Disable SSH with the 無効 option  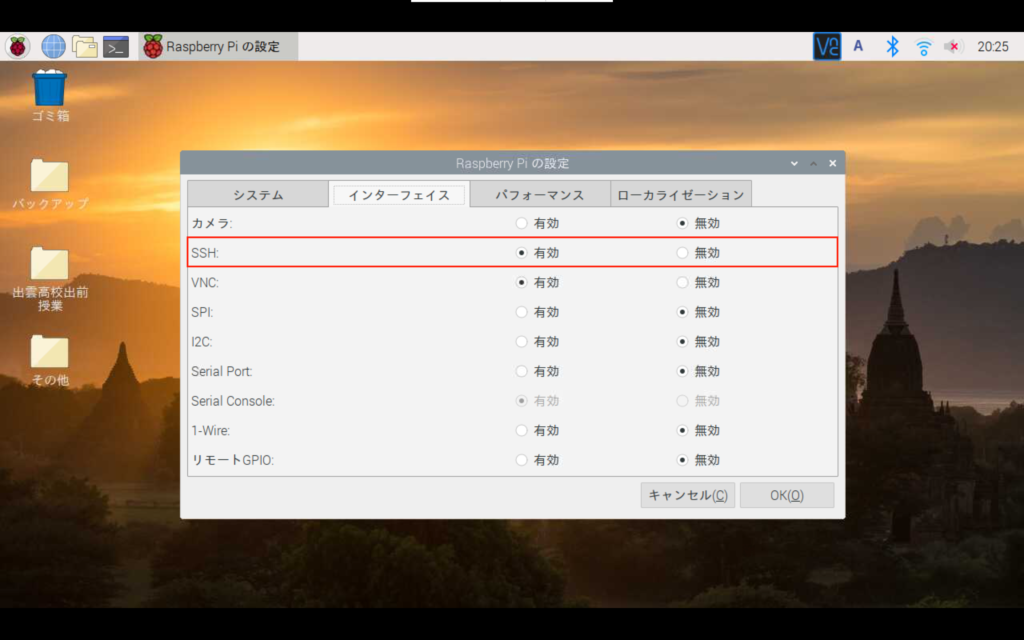pyautogui.click(x=683, y=253)
